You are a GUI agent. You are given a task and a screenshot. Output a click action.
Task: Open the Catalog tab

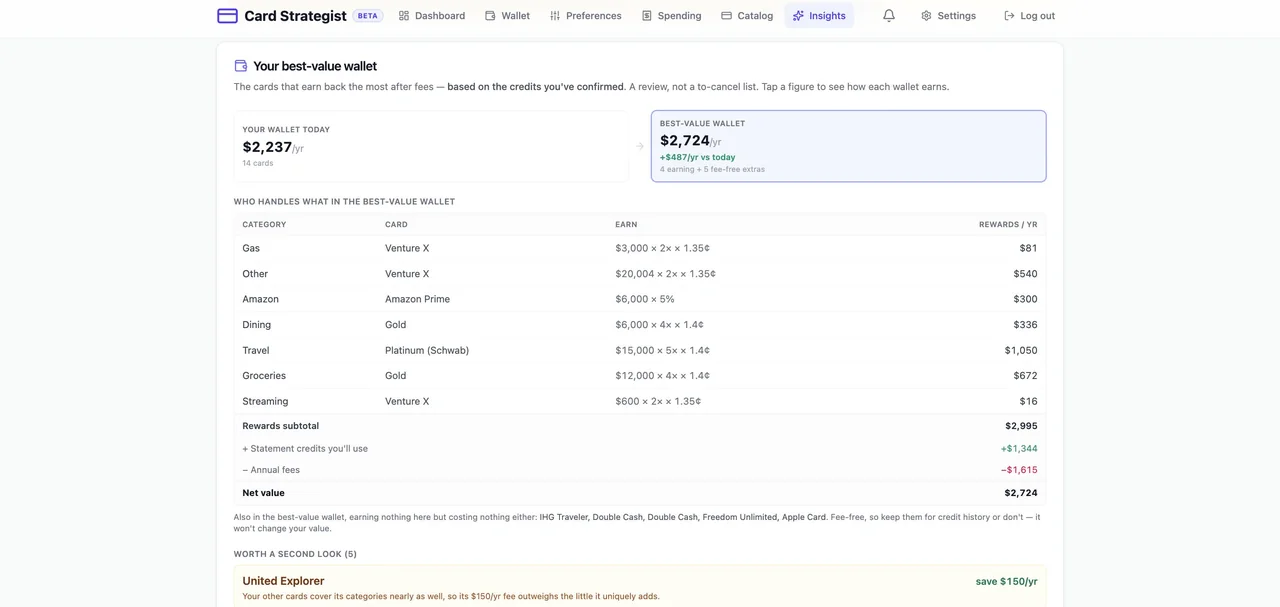click(748, 16)
